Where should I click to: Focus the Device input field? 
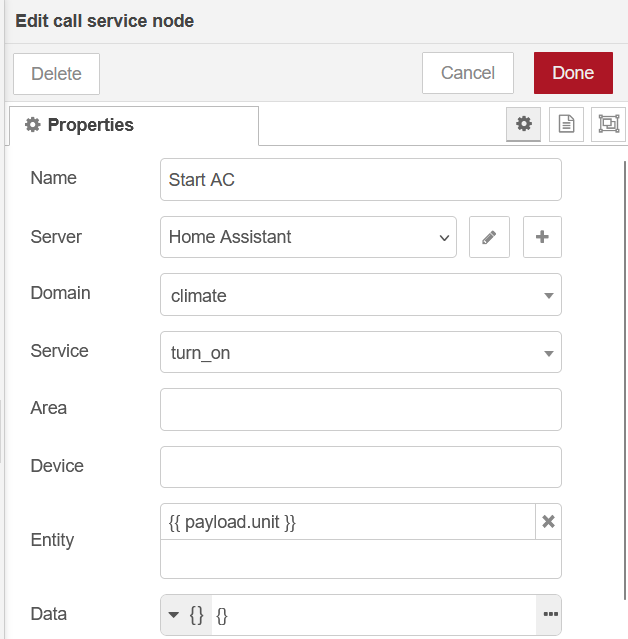360,466
